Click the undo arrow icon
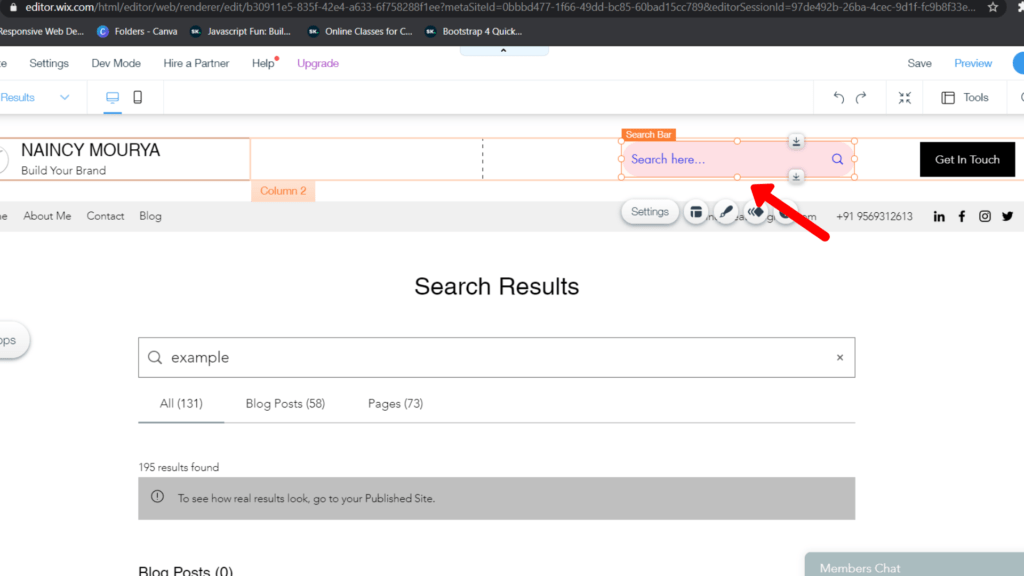This screenshot has width=1024, height=576. pyautogui.click(x=838, y=97)
